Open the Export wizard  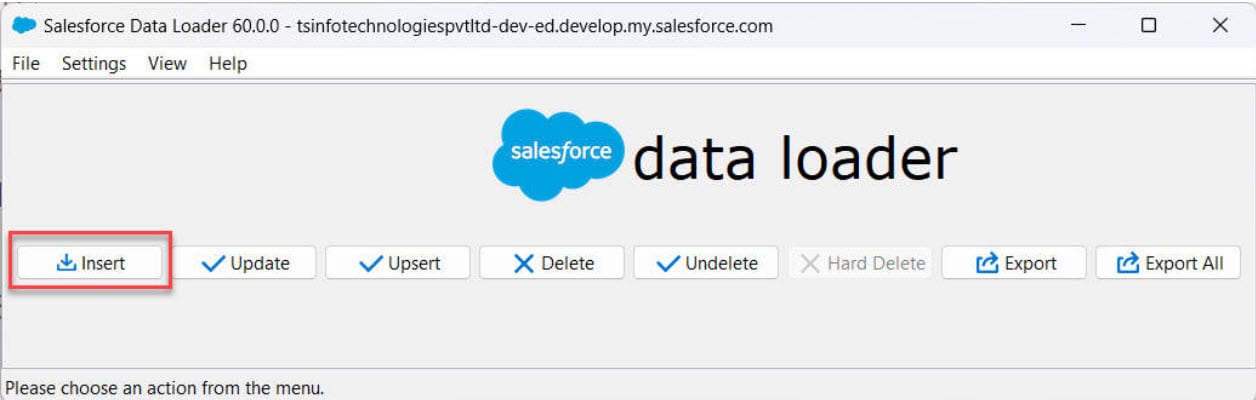pyautogui.click(x=1015, y=263)
